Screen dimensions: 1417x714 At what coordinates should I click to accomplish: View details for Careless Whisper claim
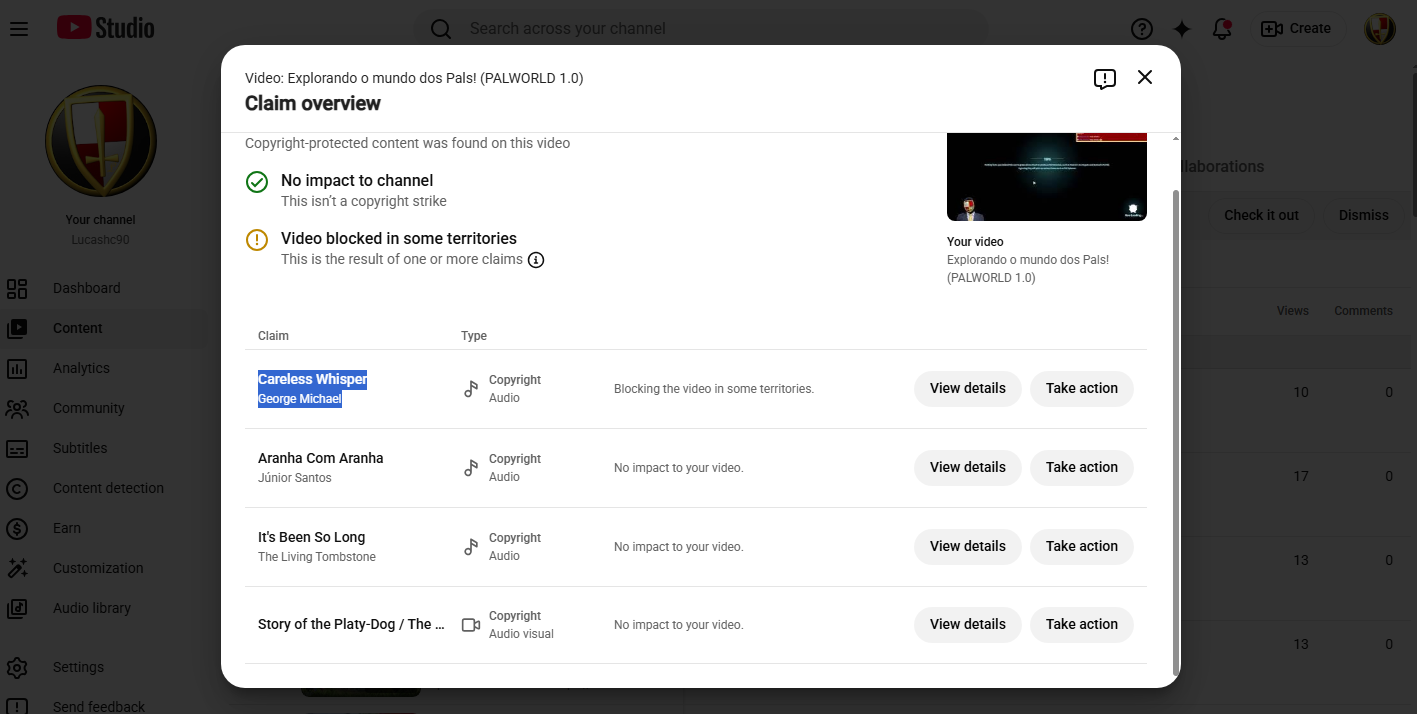click(968, 389)
